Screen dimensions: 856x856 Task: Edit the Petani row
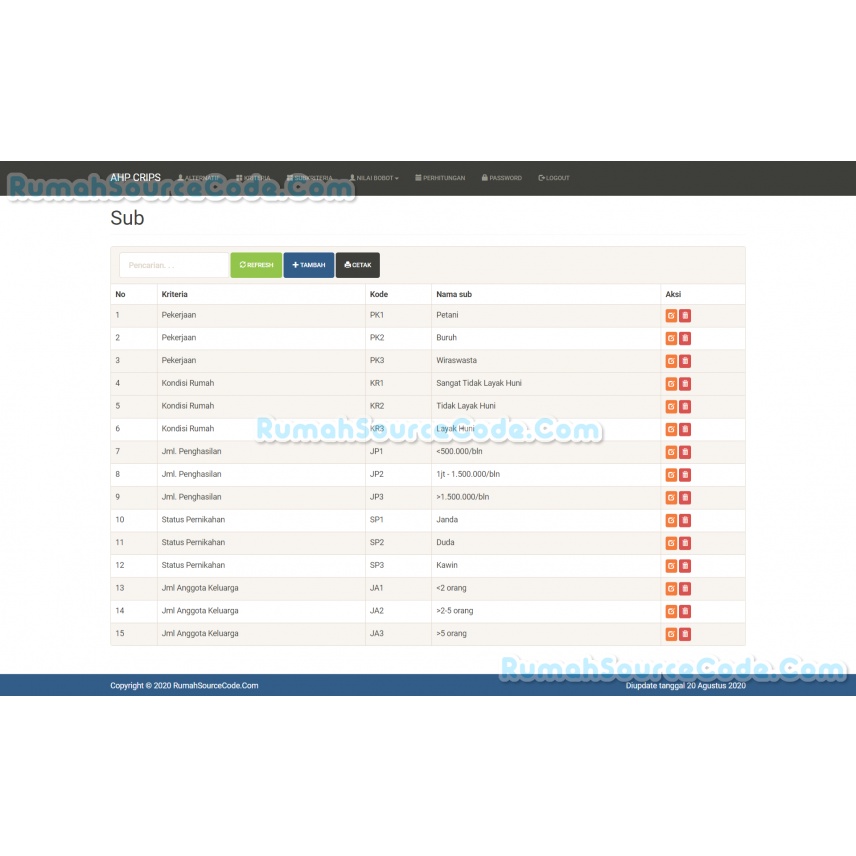(x=671, y=316)
